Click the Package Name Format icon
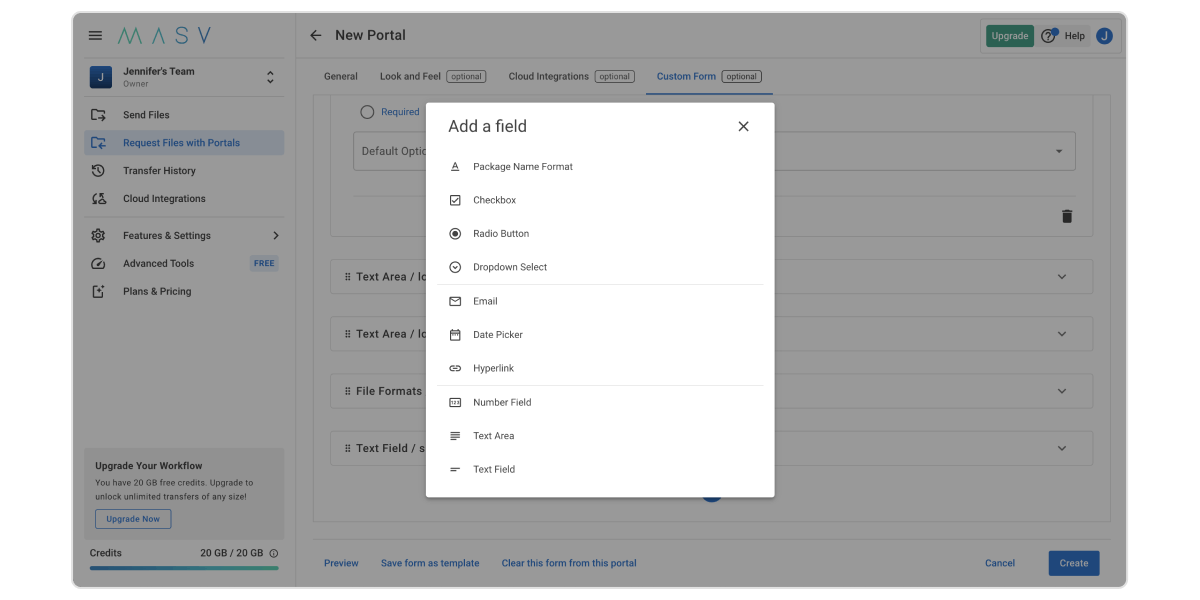This screenshot has width=1200, height=600. (x=455, y=167)
